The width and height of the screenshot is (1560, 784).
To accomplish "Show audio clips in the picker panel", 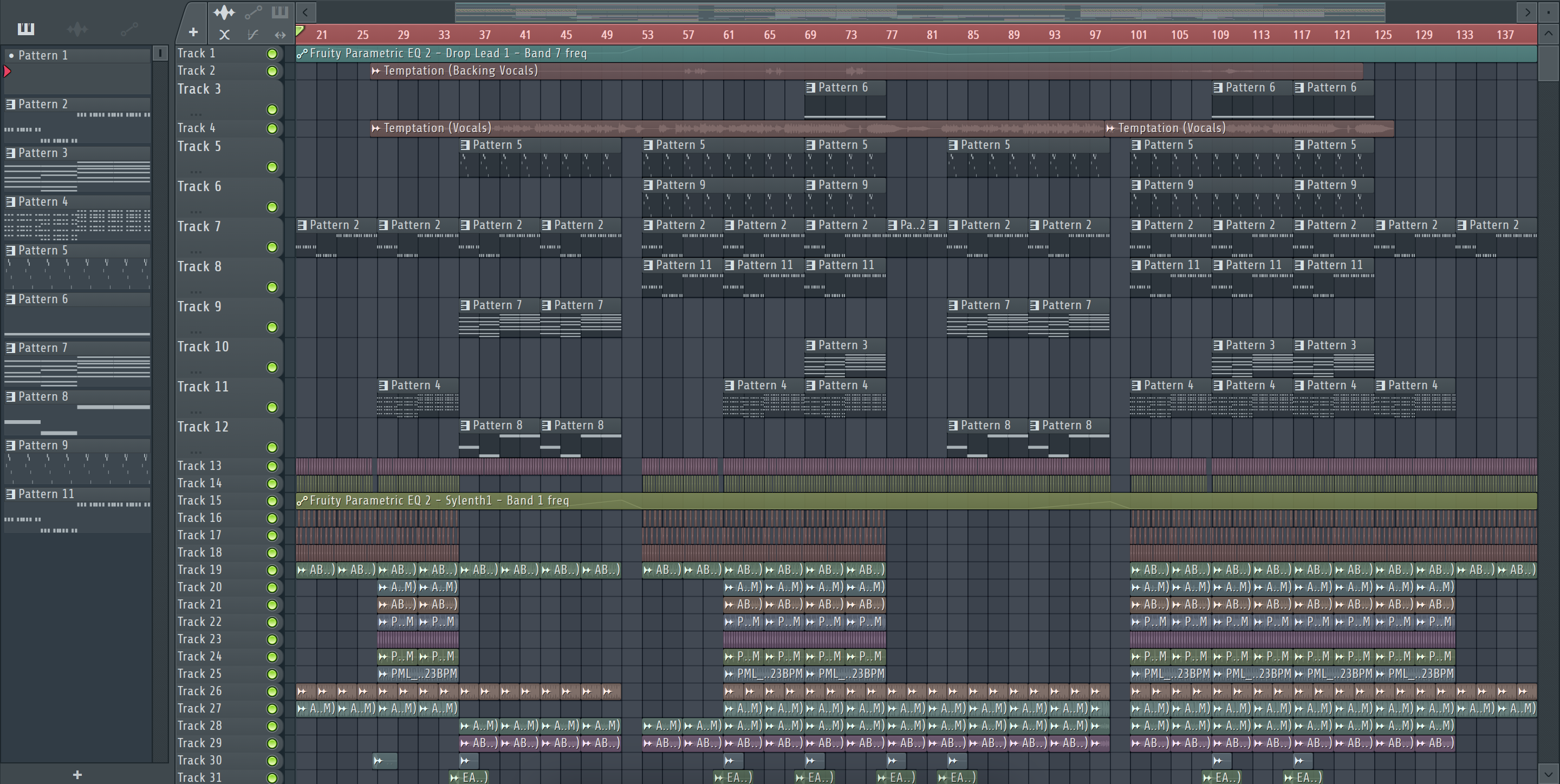I will pyautogui.click(x=77, y=29).
